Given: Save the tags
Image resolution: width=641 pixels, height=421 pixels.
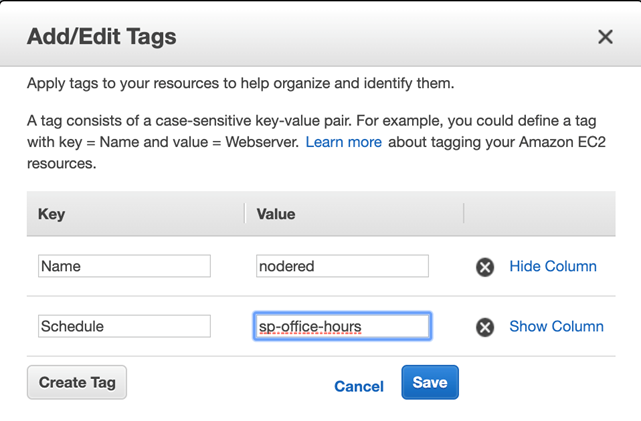Looking at the screenshot, I should (430, 382).
